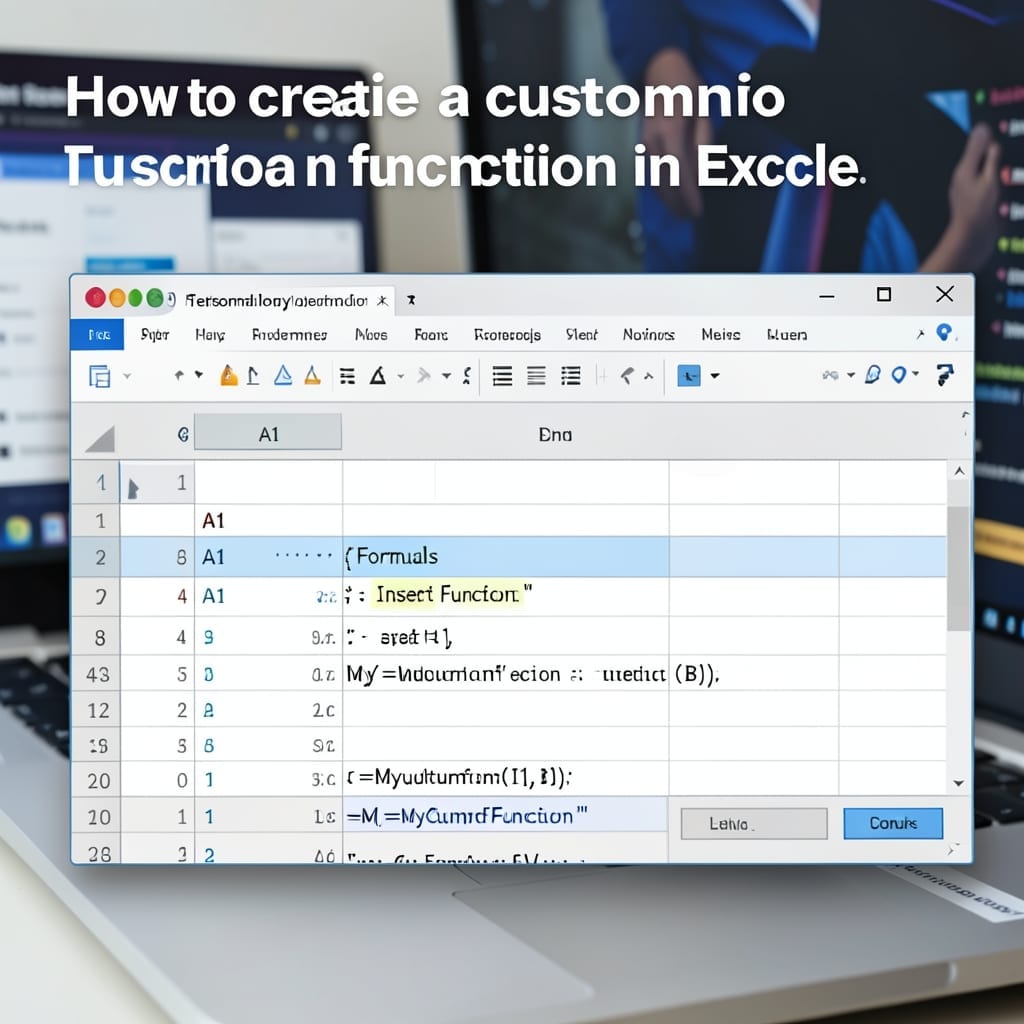Open the dropdown next to the toolbar location pin
The width and height of the screenshot is (1024, 1024).
[x=915, y=374]
